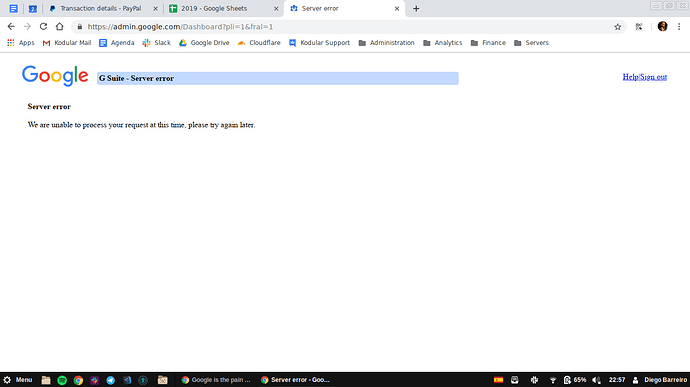Click the Google logo
This screenshot has width=690, height=387.
click(x=55, y=76)
